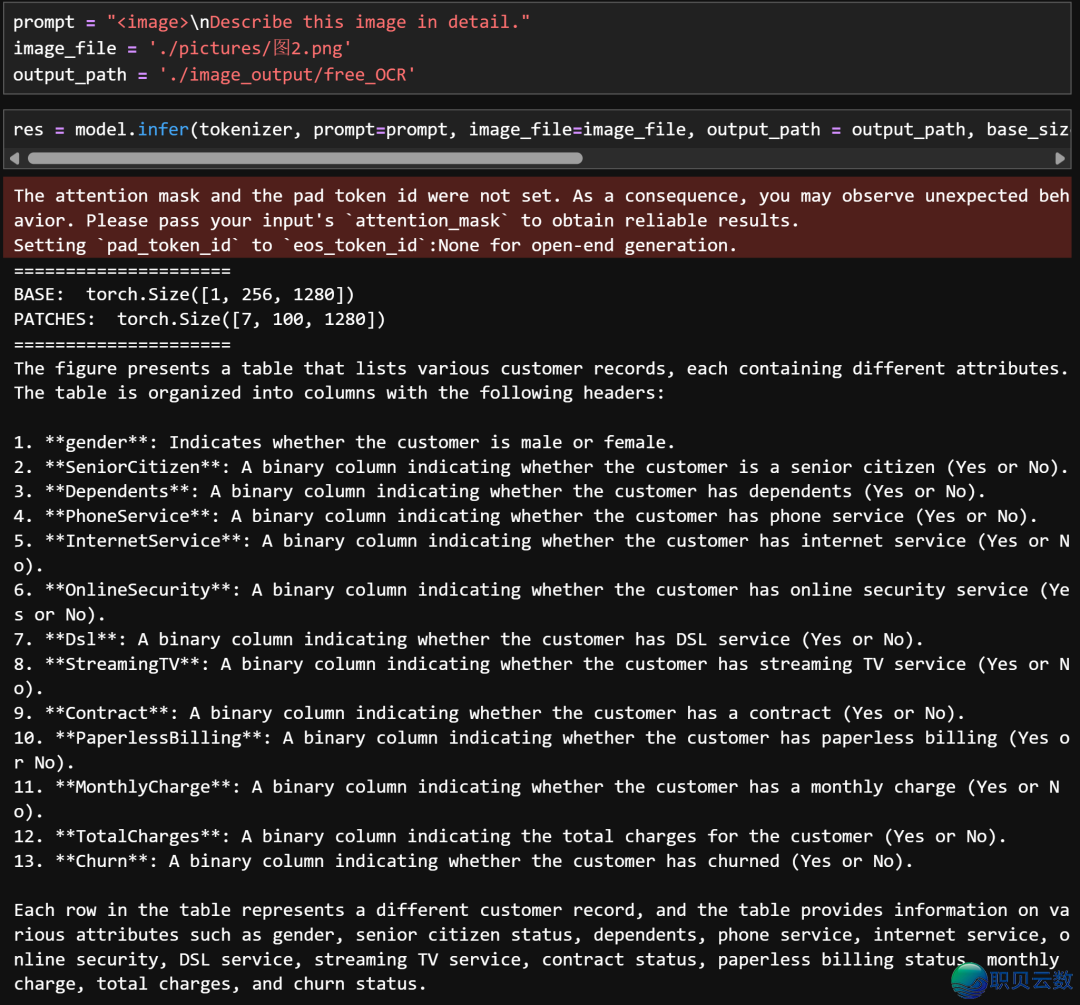Click the BASE torch.Size output line

(x=184, y=294)
